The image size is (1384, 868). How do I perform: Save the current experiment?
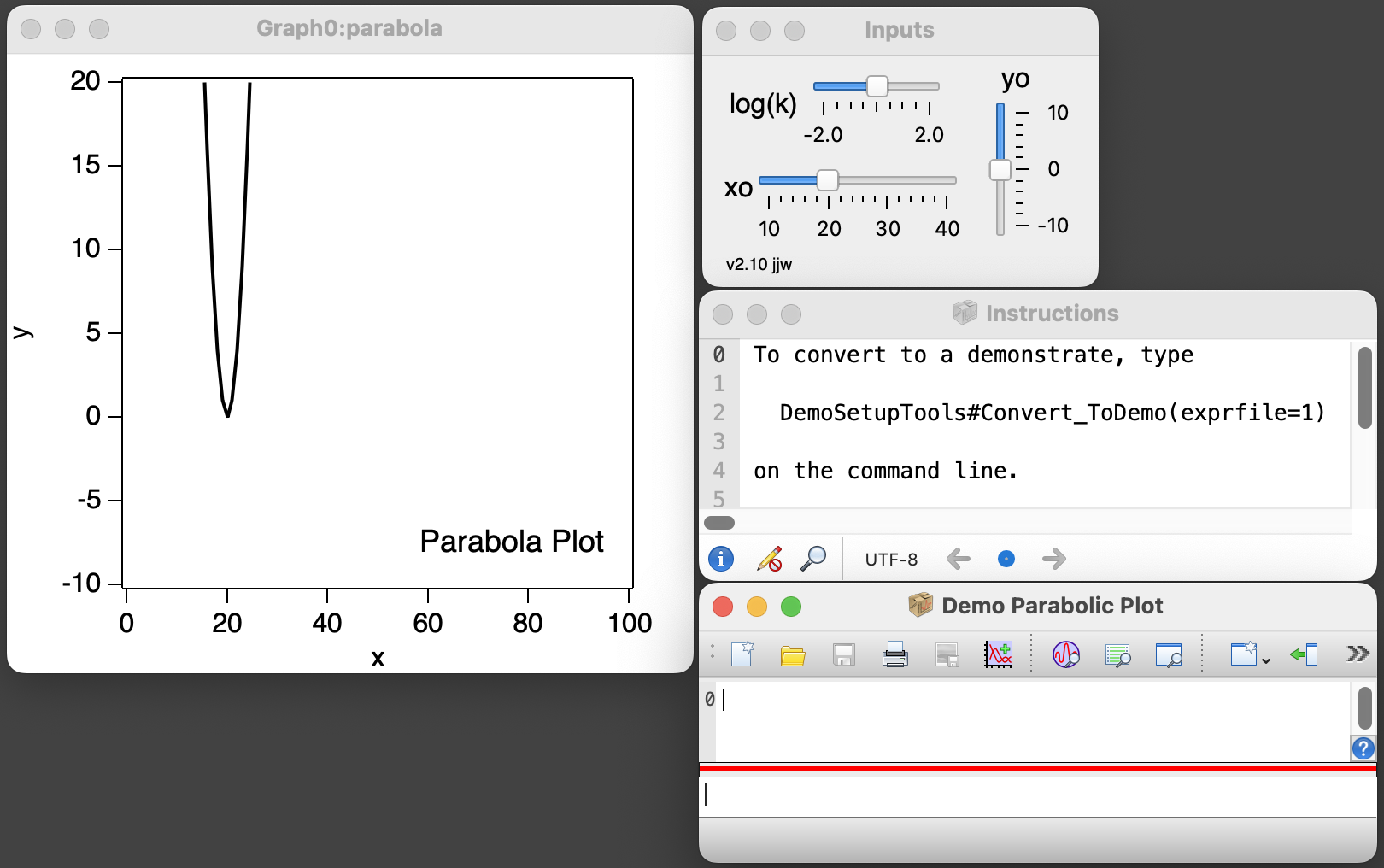point(844,655)
